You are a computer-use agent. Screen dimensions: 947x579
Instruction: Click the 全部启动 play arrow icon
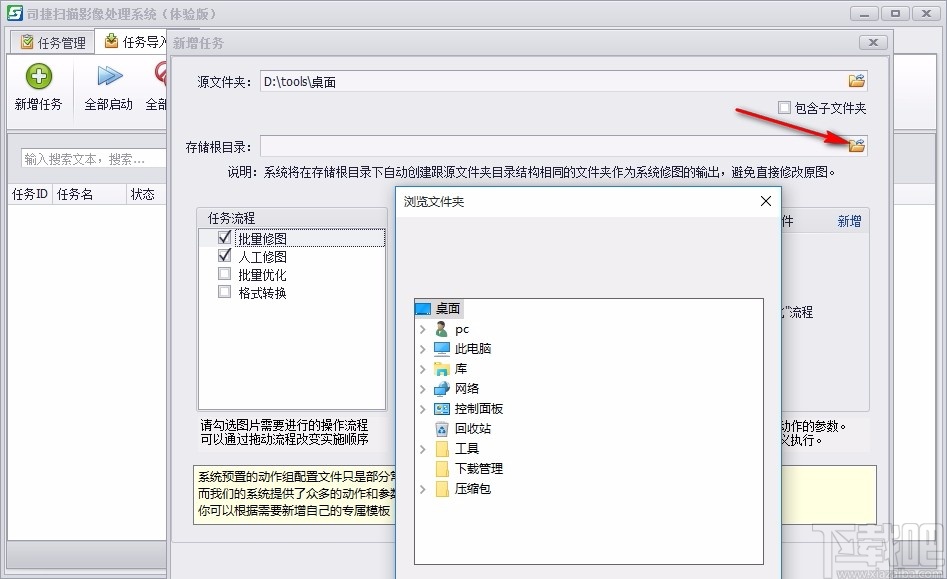(x=110, y=76)
